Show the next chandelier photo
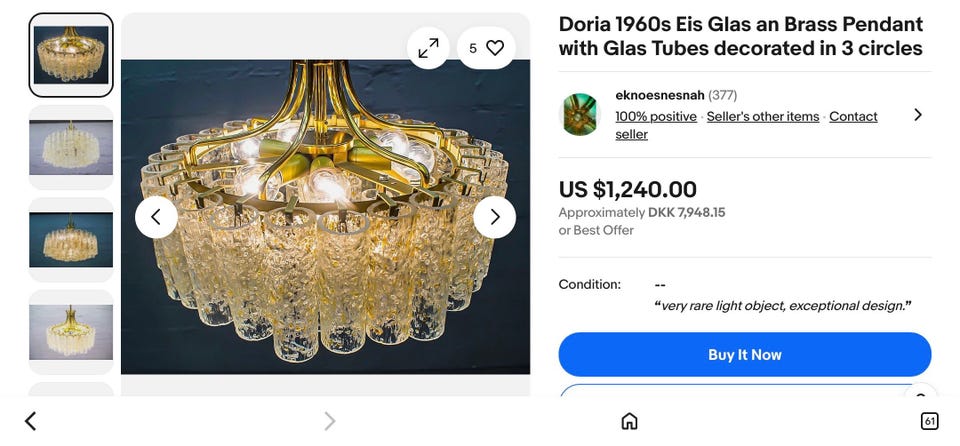Viewport: 960px width, 446px height. tap(494, 217)
